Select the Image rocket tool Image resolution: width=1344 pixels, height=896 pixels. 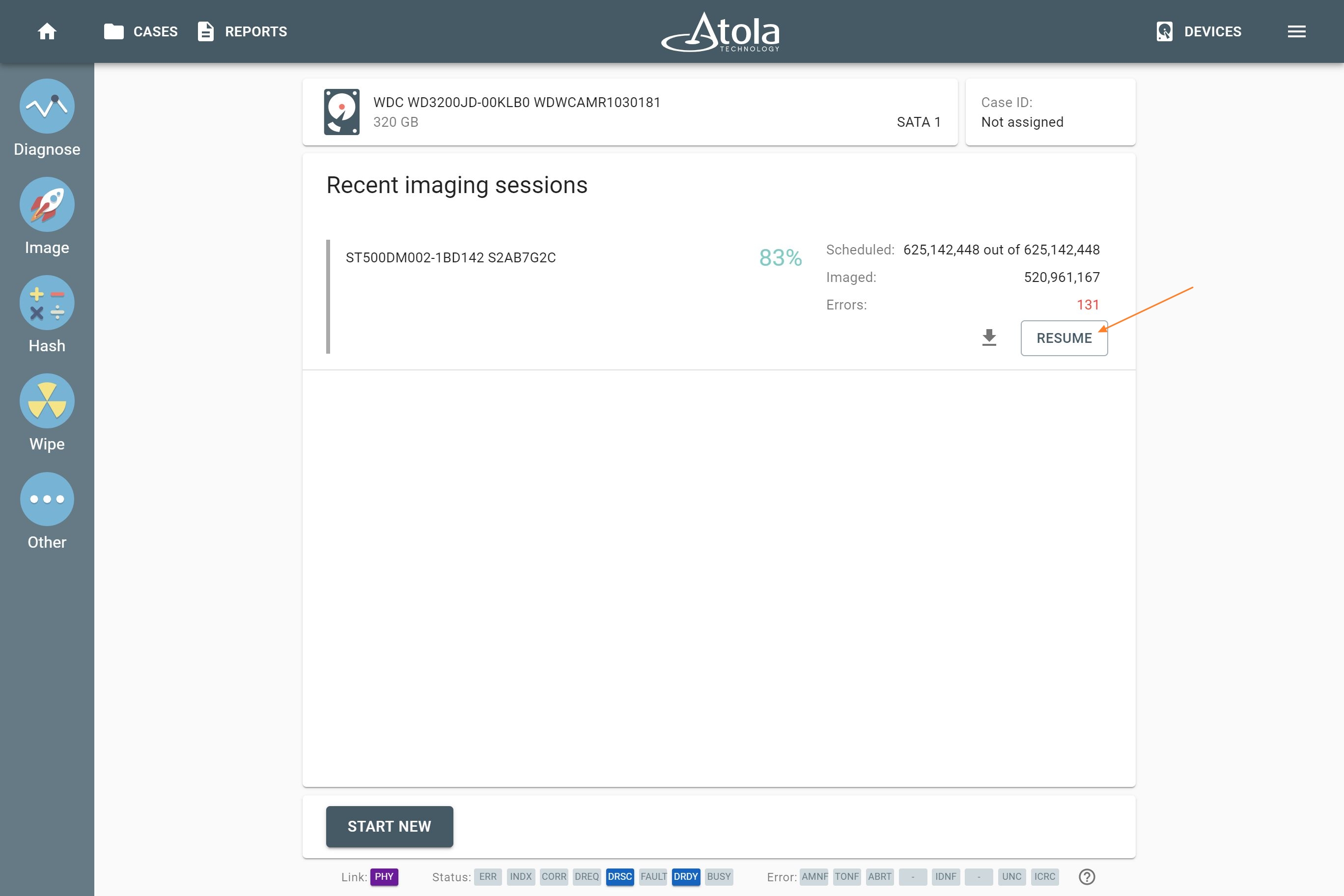[x=47, y=217]
